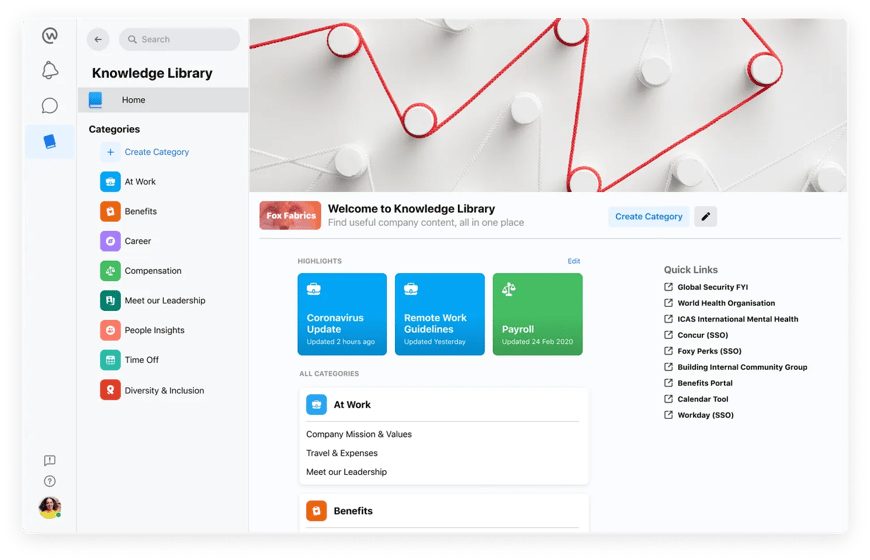Open Building Internal Community Group link
Viewport: 870px width, 560px height.
pyautogui.click(x=742, y=367)
